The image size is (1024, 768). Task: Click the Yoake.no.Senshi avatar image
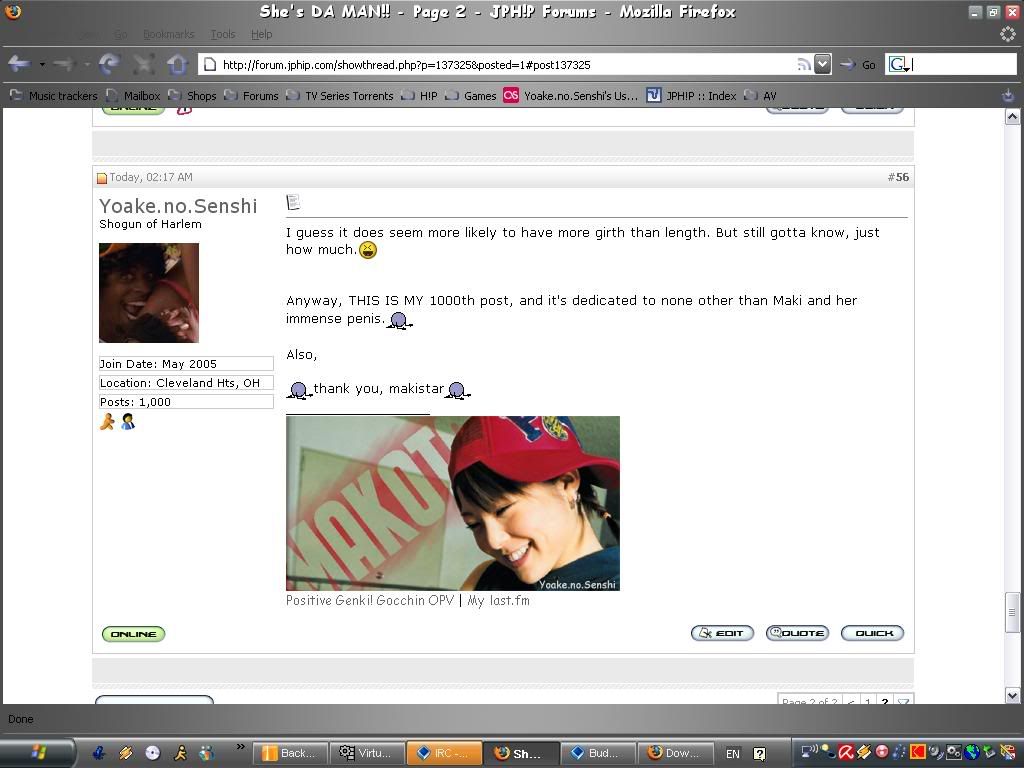(x=149, y=293)
